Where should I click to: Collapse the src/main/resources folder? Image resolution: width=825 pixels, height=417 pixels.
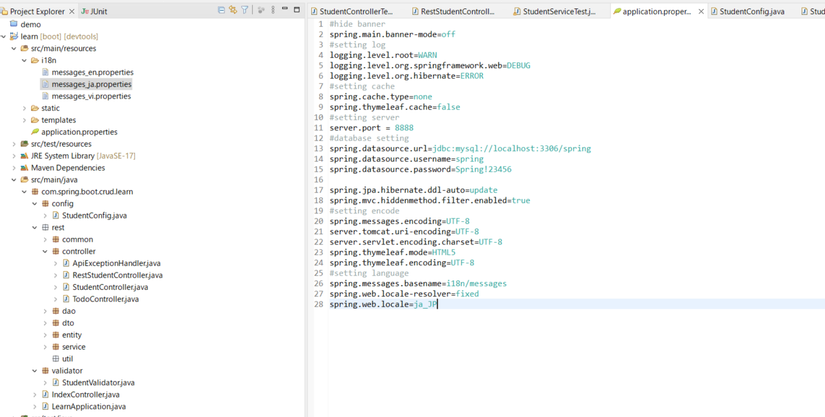coord(14,48)
